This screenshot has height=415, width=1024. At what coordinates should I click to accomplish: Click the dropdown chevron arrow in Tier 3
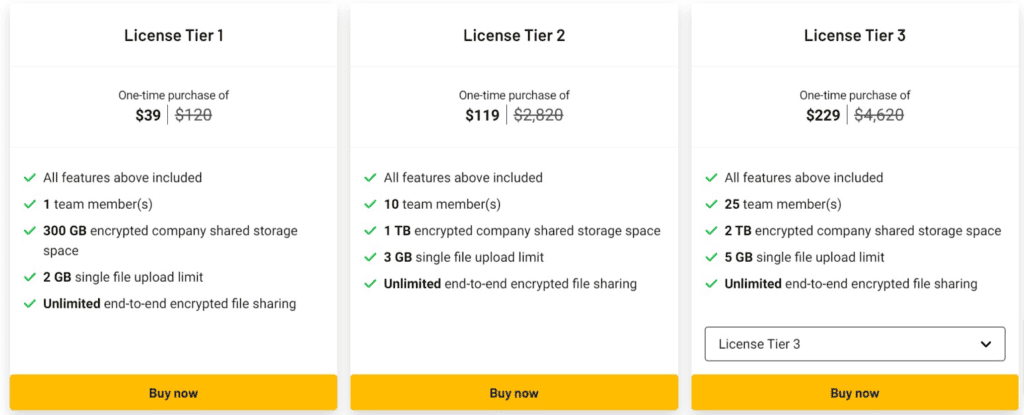click(x=988, y=343)
